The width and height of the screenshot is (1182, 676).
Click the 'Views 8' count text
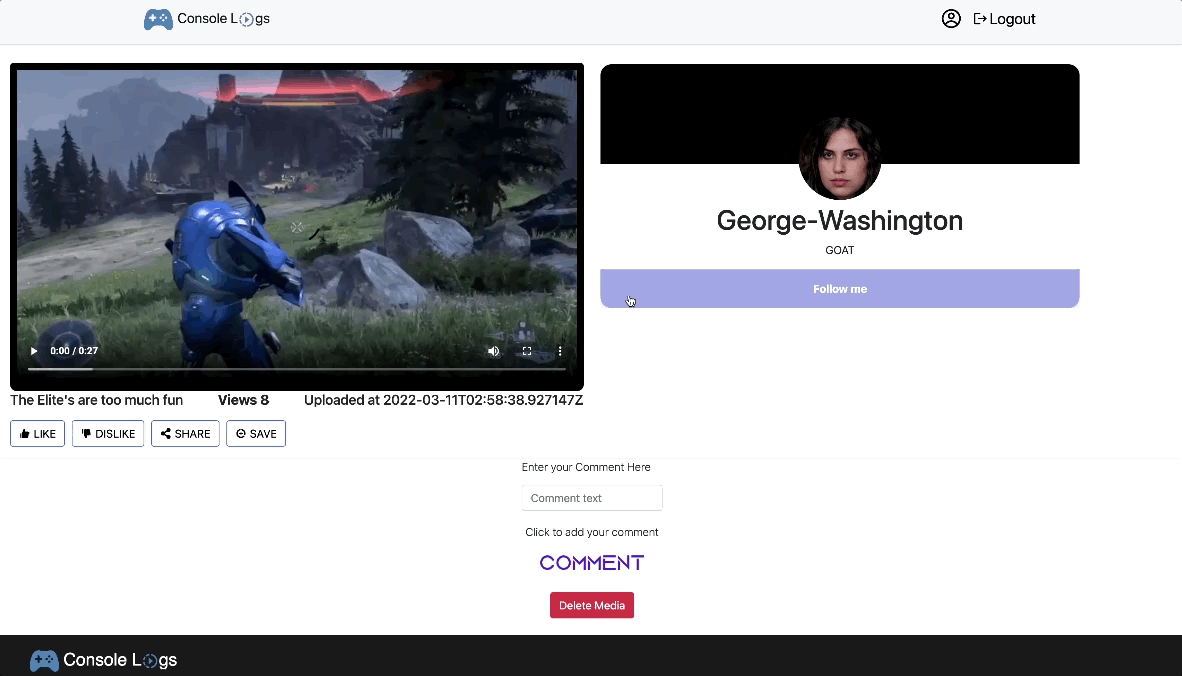point(243,400)
